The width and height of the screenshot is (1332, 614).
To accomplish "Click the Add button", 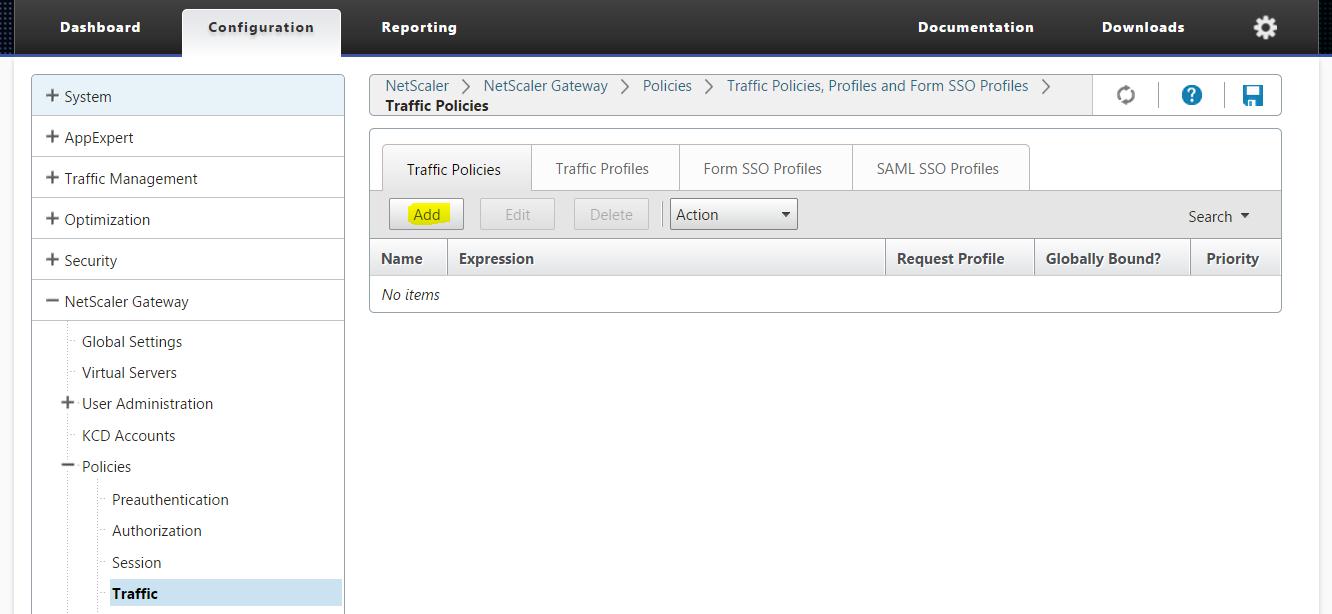I will click(426, 214).
